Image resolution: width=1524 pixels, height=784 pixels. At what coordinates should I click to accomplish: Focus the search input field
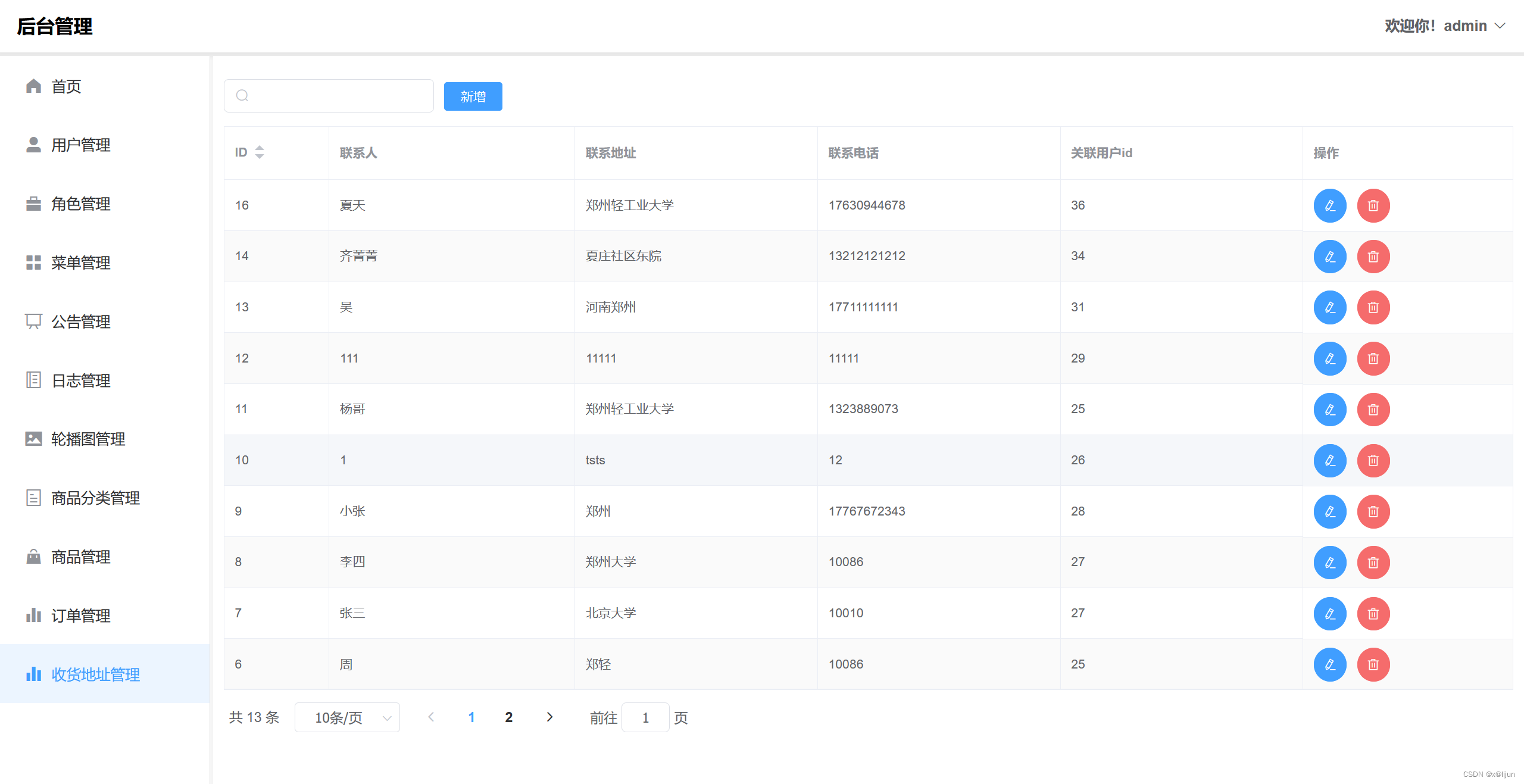click(329, 95)
